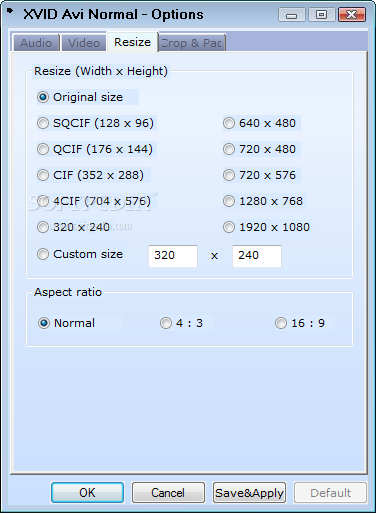Close the XVID Avi Normal Options dialog
Image resolution: width=376 pixels, height=513 pixels.
click(x=352, y=15)
